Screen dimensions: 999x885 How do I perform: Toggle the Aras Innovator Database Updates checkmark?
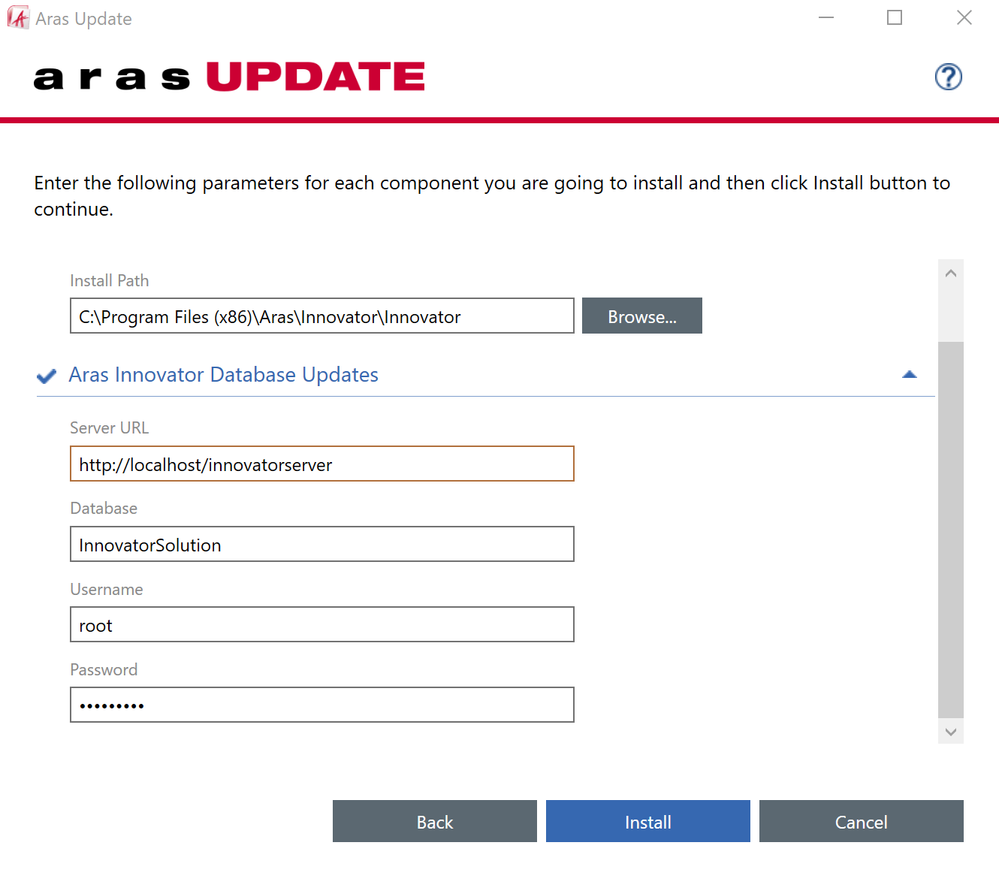coord(46,376)
